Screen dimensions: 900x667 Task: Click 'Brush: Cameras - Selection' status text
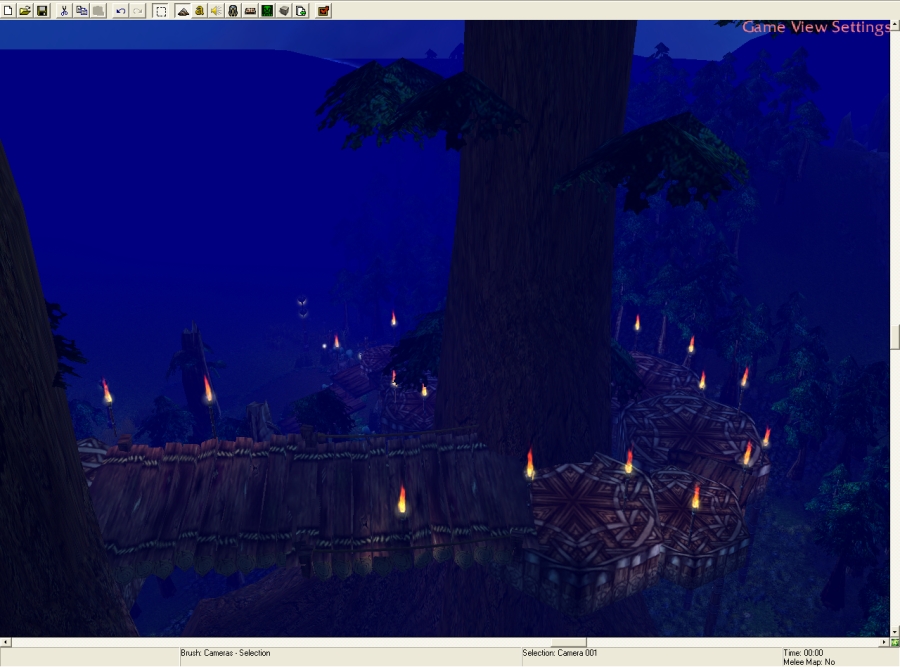(225, 653)
